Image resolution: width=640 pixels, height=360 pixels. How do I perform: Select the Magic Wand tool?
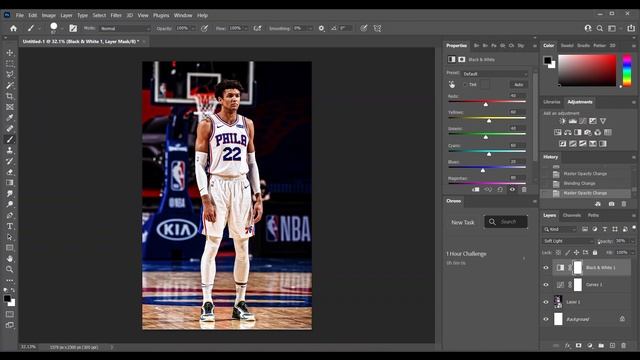(10, 85)
